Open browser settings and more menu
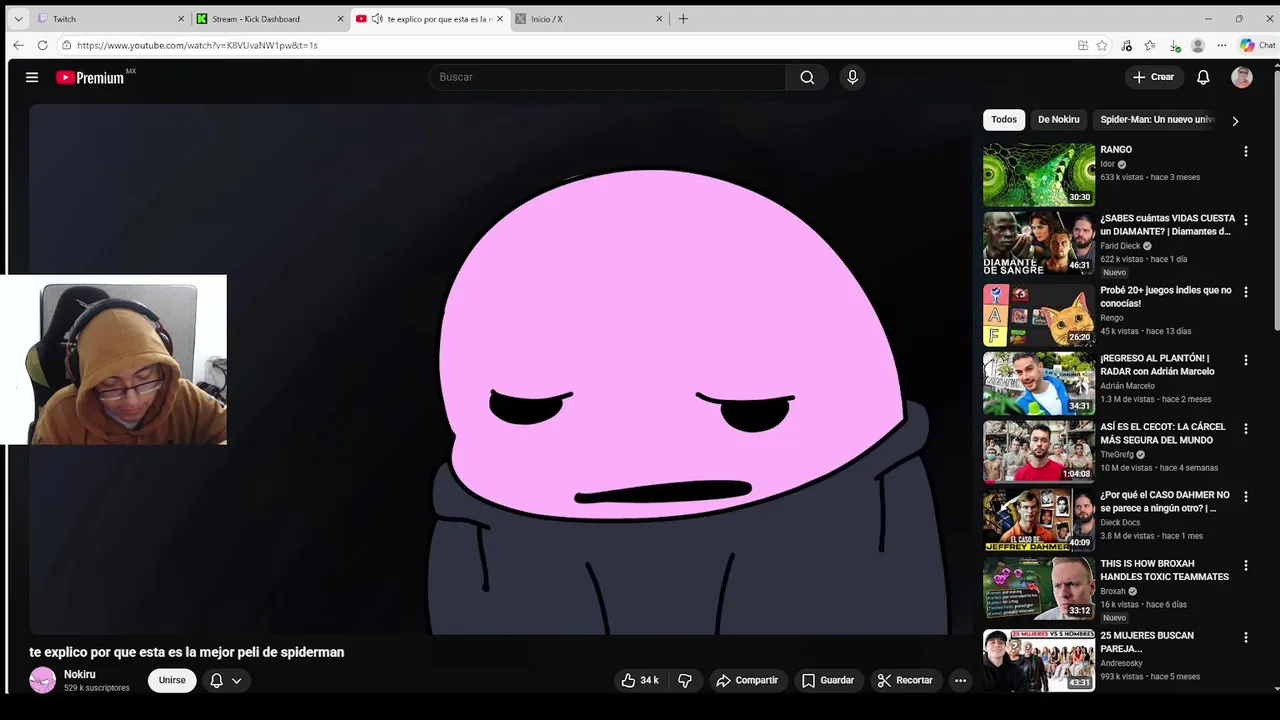 [1221, 45]
